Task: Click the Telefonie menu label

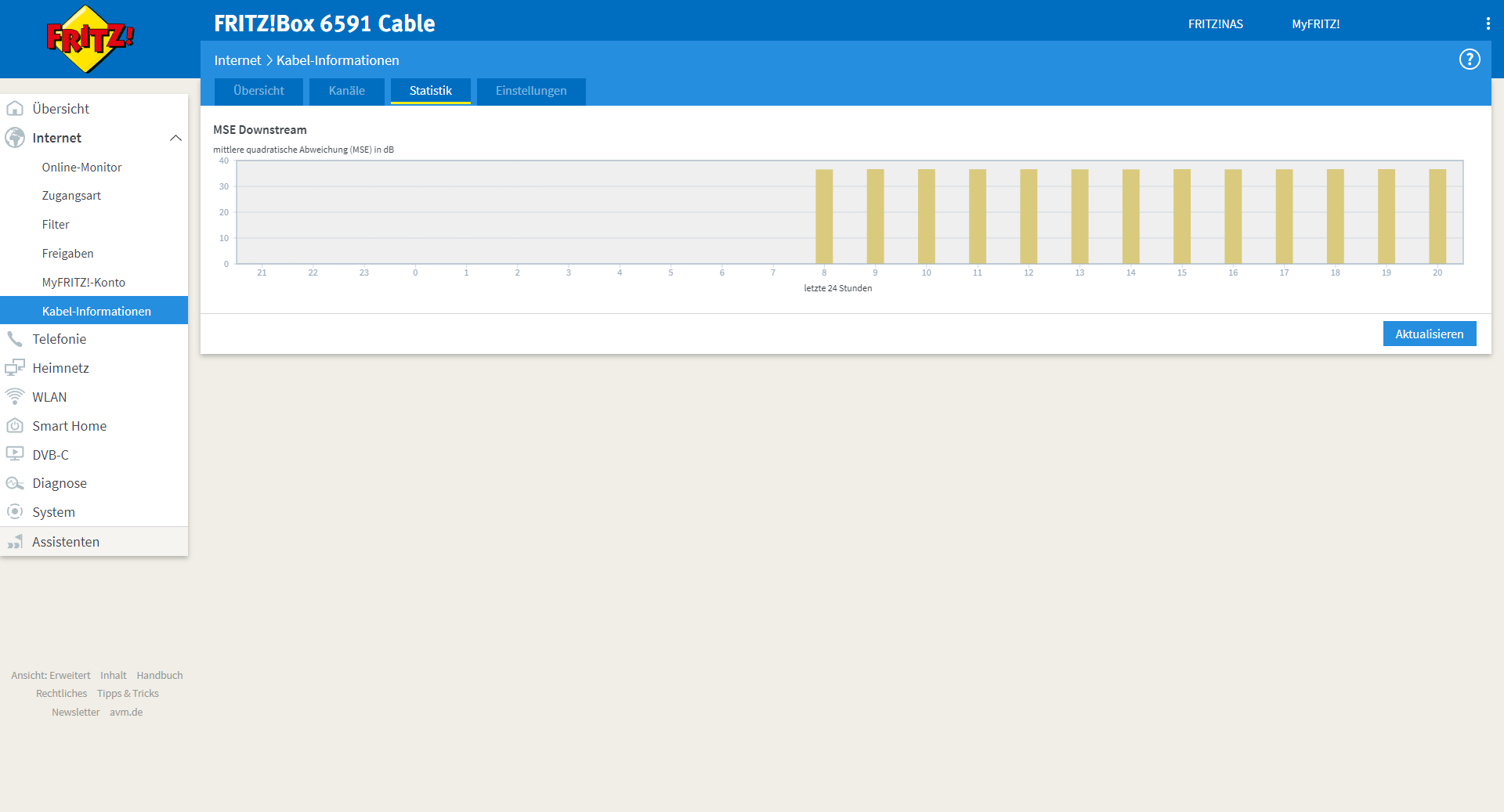Action: (x=60, y=339)
